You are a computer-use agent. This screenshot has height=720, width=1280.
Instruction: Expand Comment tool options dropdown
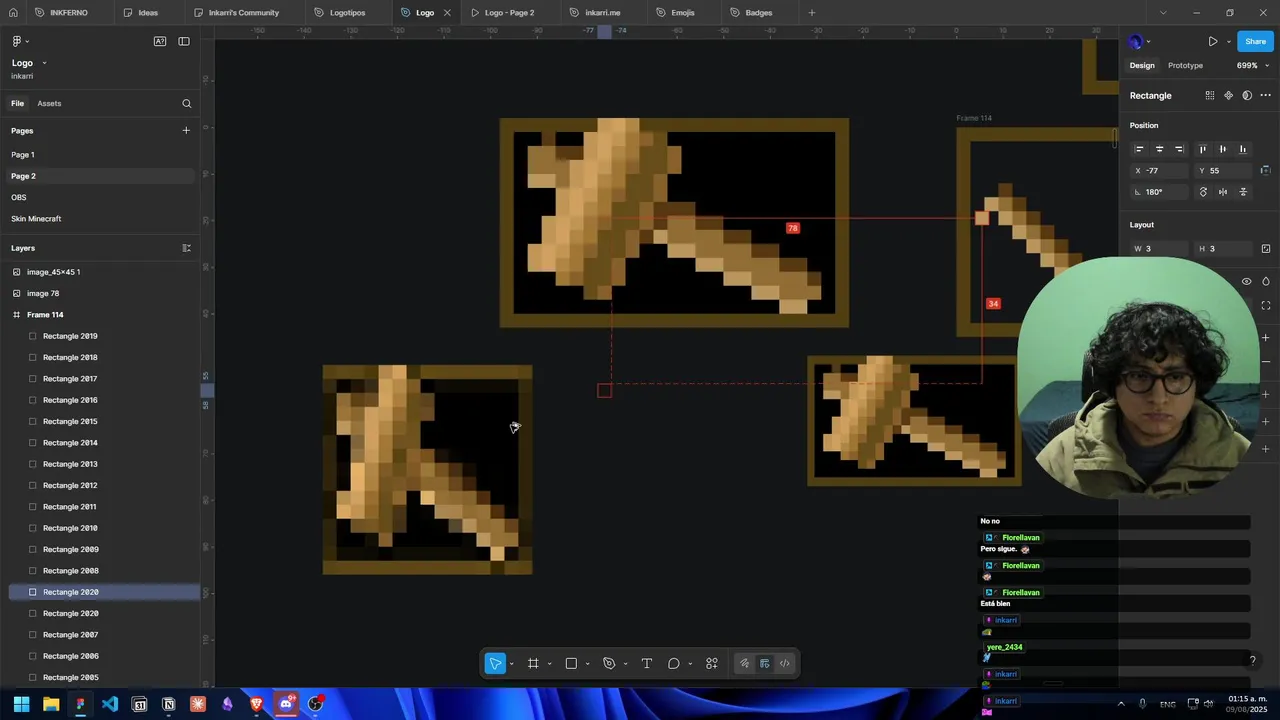(x=690, y=664)
